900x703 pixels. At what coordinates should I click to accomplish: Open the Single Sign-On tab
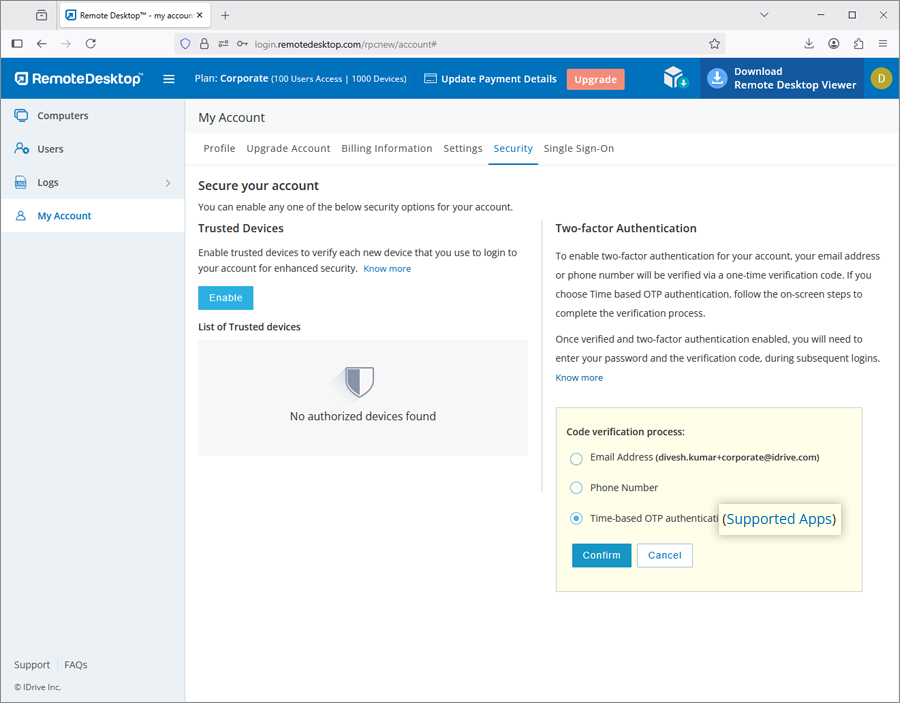pos(578,148)
